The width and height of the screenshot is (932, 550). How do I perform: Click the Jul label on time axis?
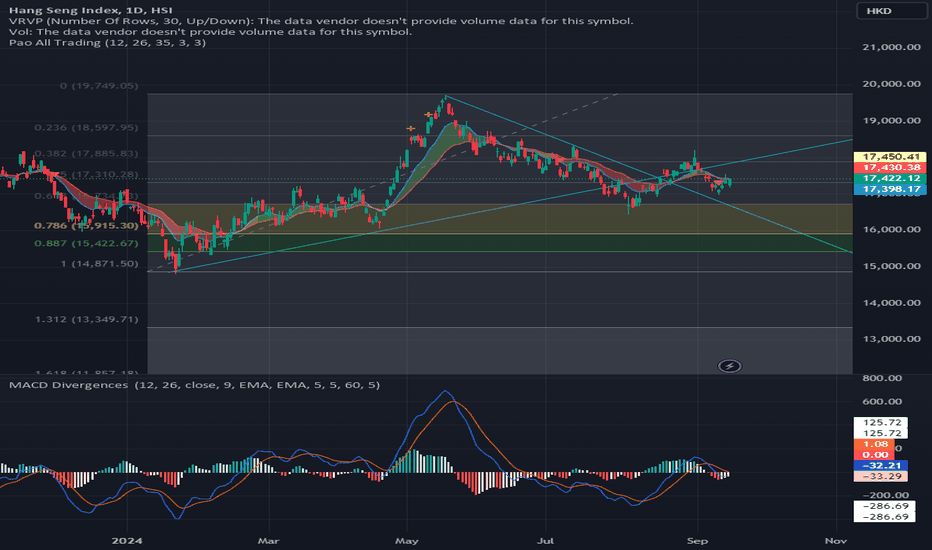click(545, 540)
